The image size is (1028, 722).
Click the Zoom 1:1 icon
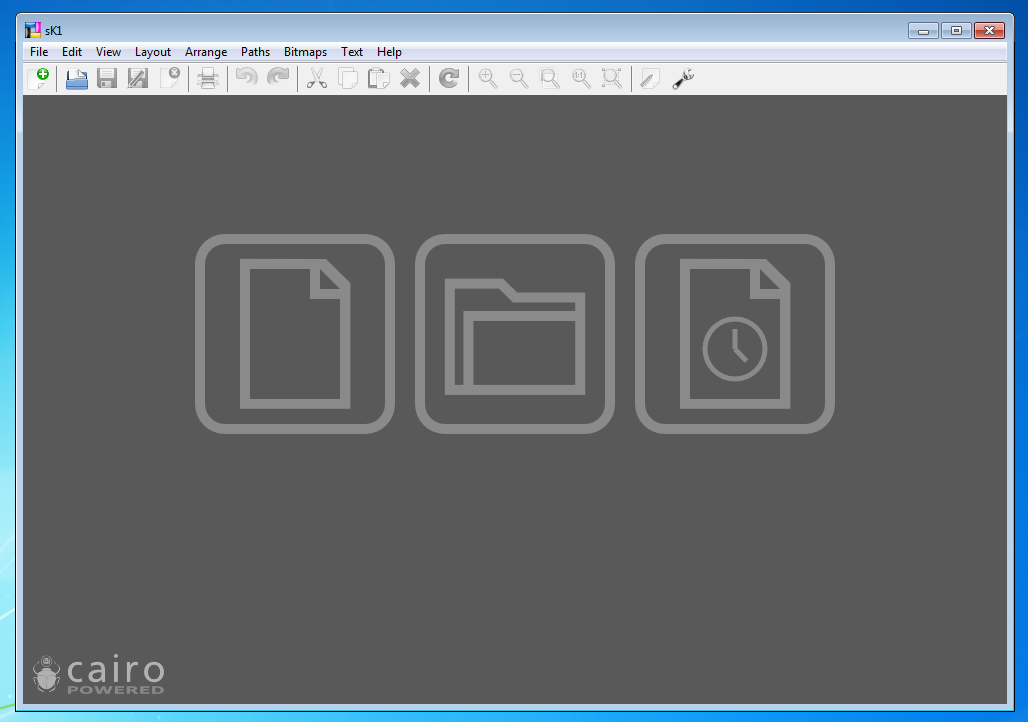(x=581, y=79)
